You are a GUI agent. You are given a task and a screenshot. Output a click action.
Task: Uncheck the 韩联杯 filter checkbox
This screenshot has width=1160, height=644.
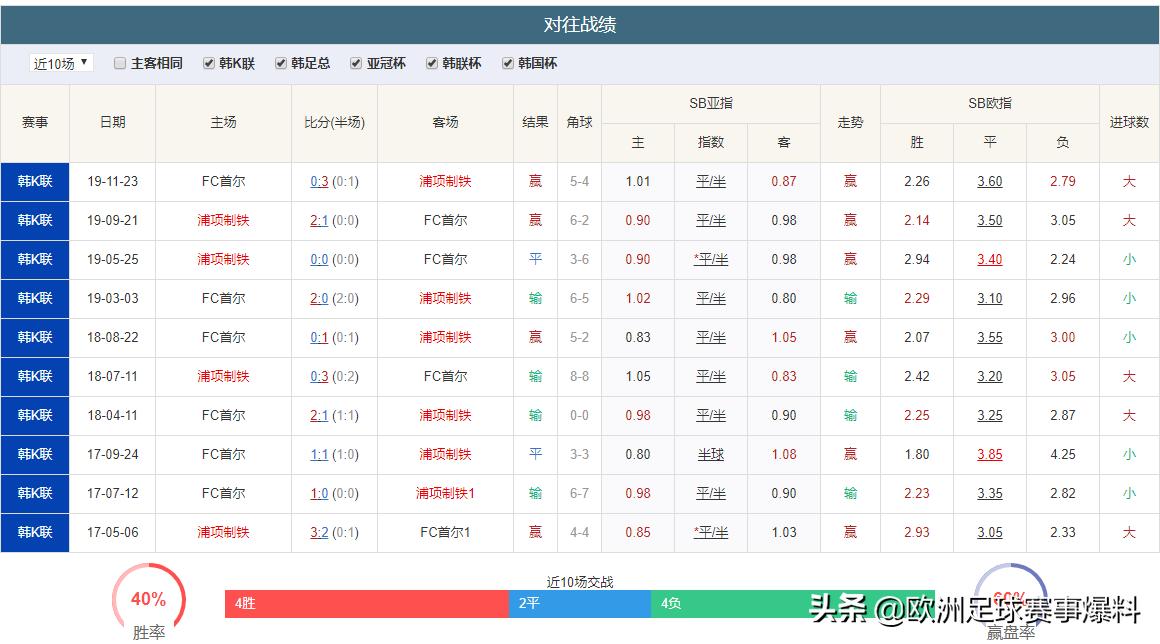(430, 62)
